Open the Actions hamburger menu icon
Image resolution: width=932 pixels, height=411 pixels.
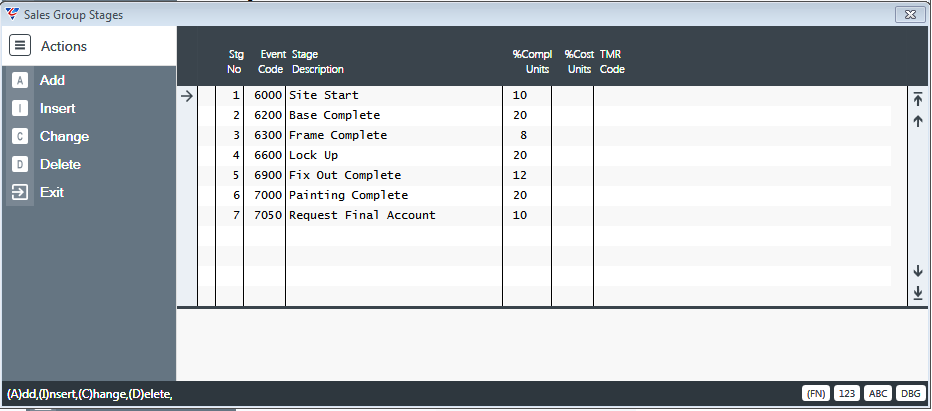pyautogui.click(x=20, y=45)
